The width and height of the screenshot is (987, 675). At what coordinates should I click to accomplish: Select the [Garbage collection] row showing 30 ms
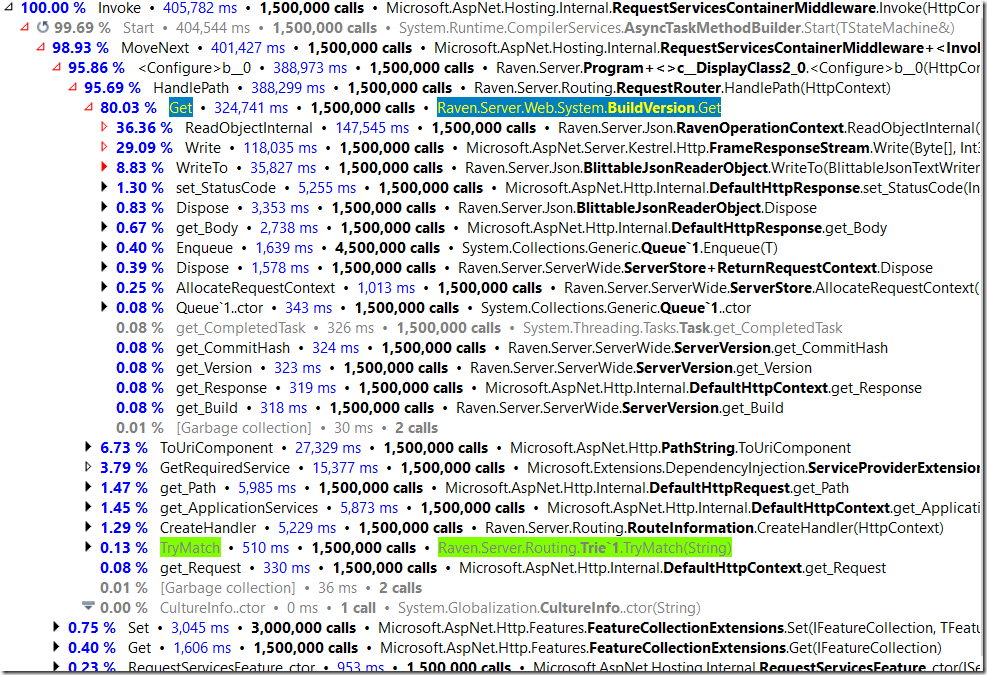pos(277,428)
